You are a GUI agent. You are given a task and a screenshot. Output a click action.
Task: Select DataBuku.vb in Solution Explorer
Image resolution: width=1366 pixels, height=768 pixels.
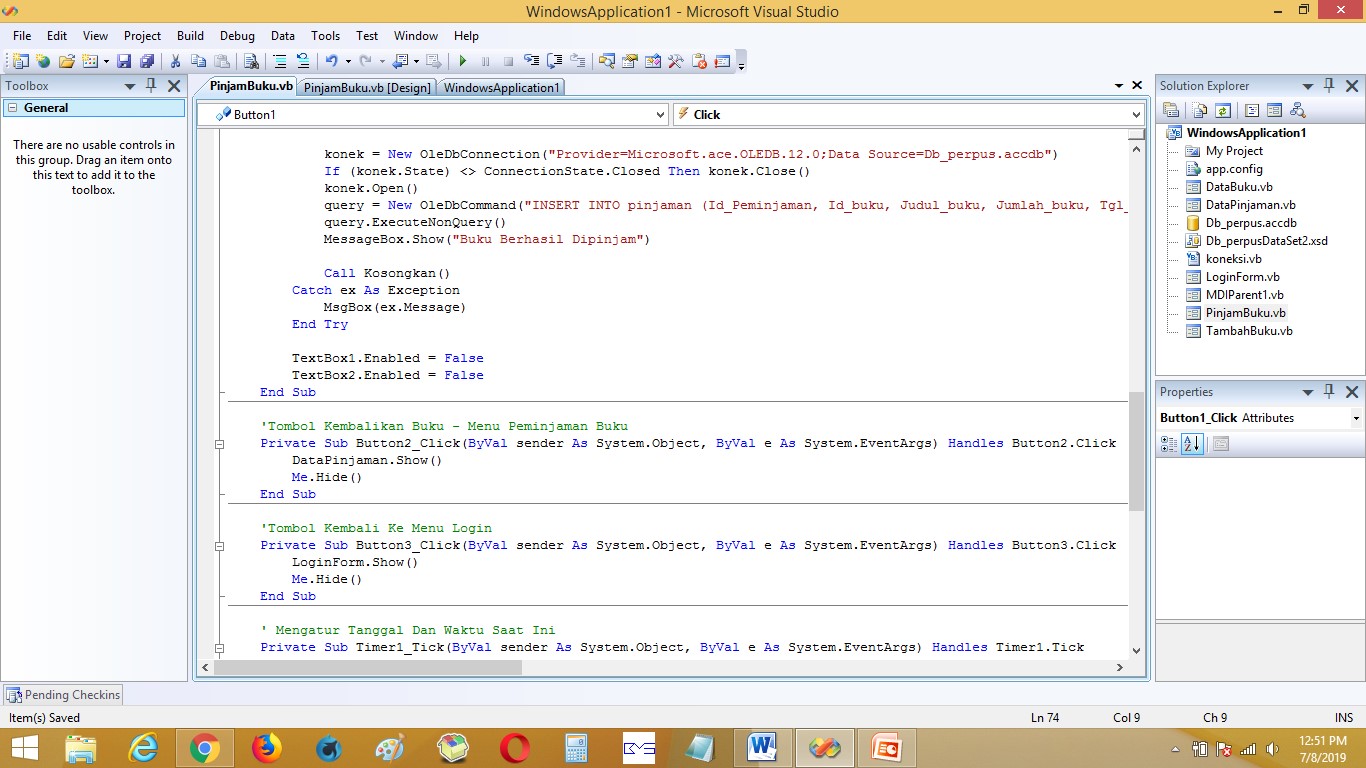[x=1239, y=187]
